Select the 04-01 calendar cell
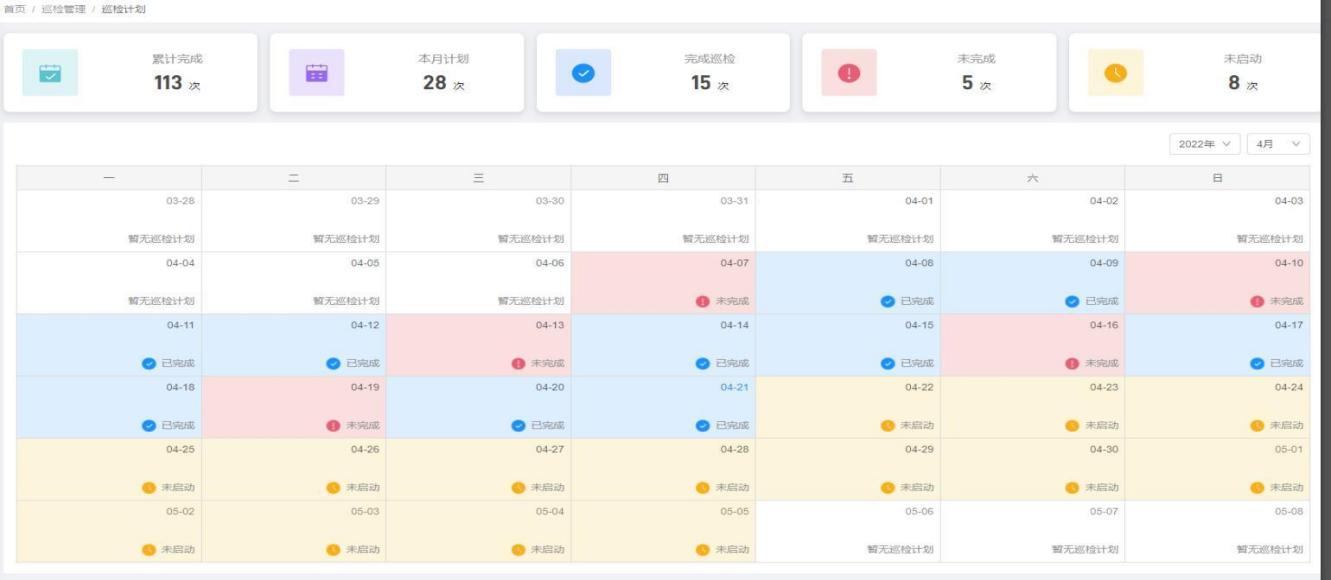This screenshot has width=1331, height=580. pos(847,220)
